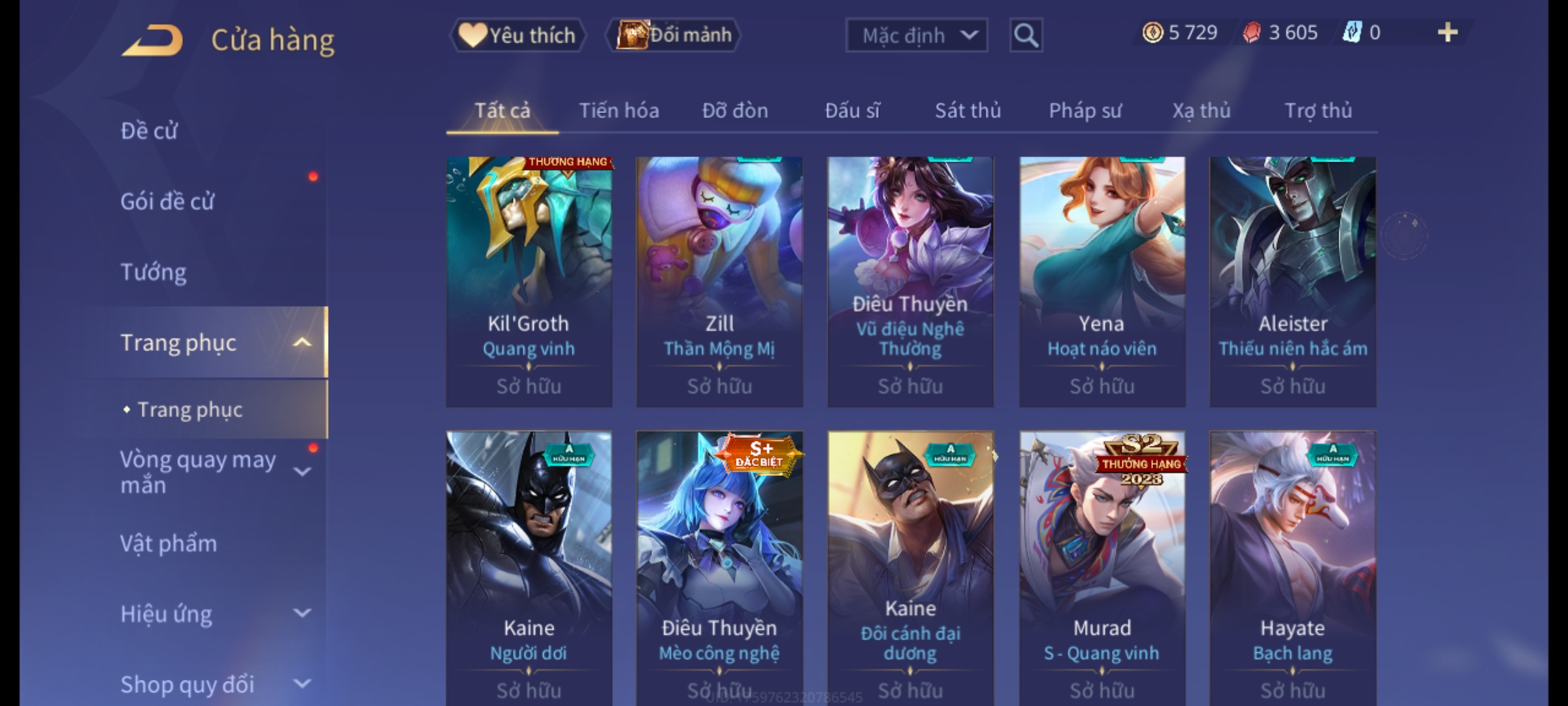Expand Vòng quay may mắn section
Viewport: 1568px width, 706px height.
[x=302, y=472]
